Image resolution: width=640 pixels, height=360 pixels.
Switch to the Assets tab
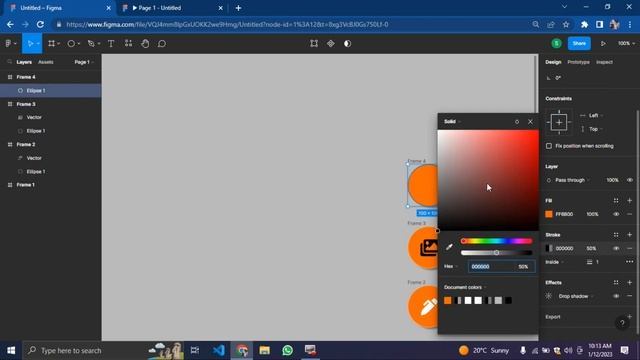tap(46, 62)
